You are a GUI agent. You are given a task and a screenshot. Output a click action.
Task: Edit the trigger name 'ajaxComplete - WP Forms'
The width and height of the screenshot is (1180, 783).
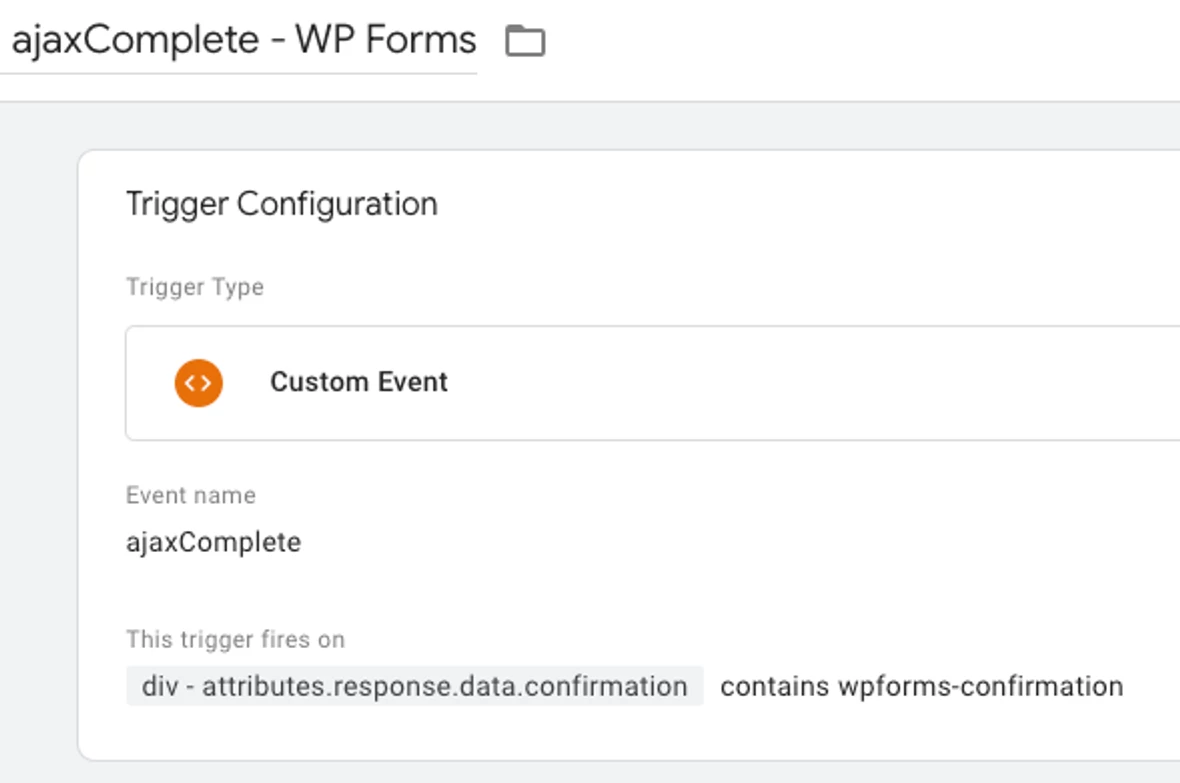click(x=243, y=41)
